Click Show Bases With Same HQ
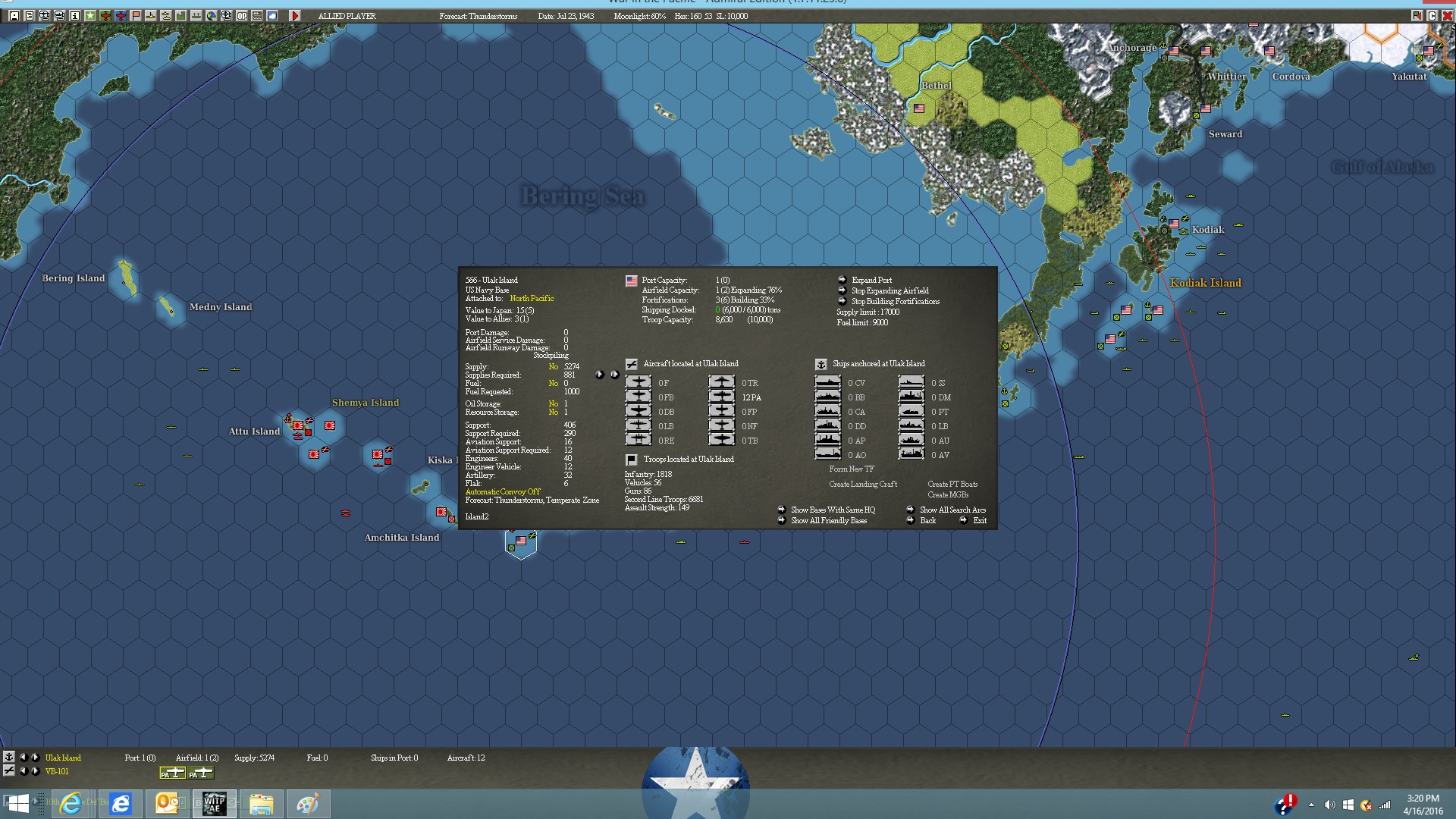1456x819 pixels. click(833, 510)
